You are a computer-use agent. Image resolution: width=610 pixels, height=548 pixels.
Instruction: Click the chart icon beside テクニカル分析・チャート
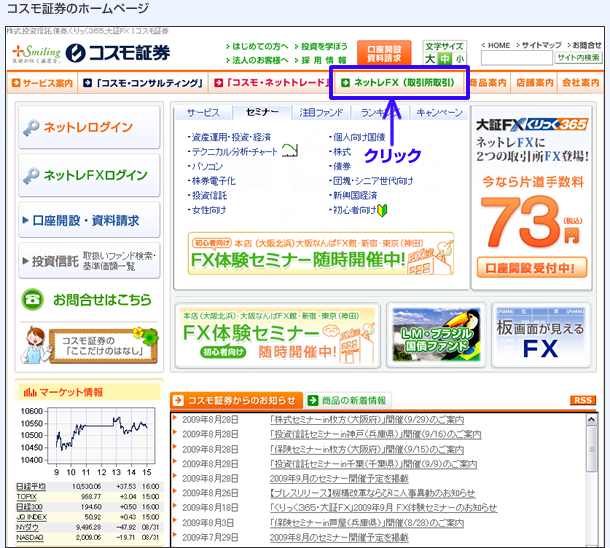[x=290, y=150]
